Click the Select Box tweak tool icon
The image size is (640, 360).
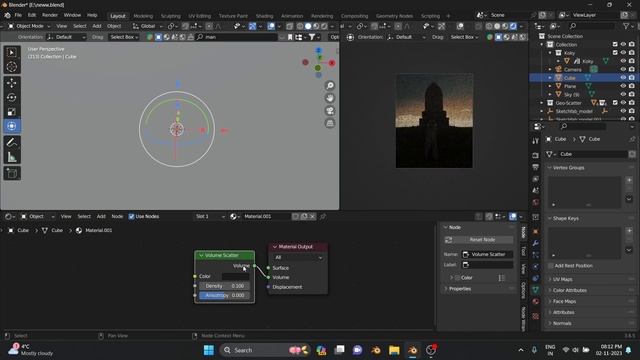click(12, 52)
